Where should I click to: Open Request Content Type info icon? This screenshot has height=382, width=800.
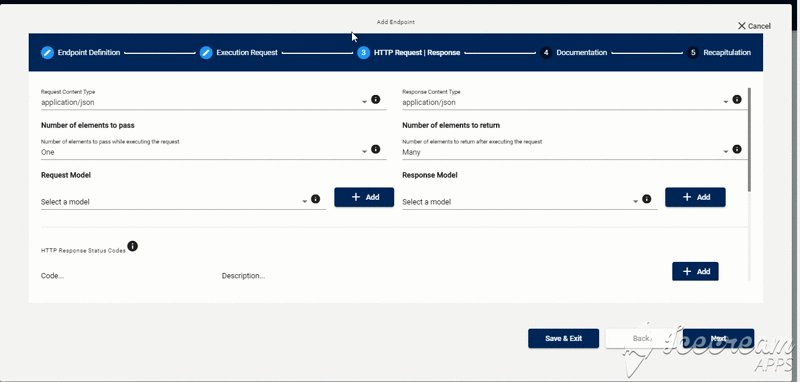click(376, 99)
